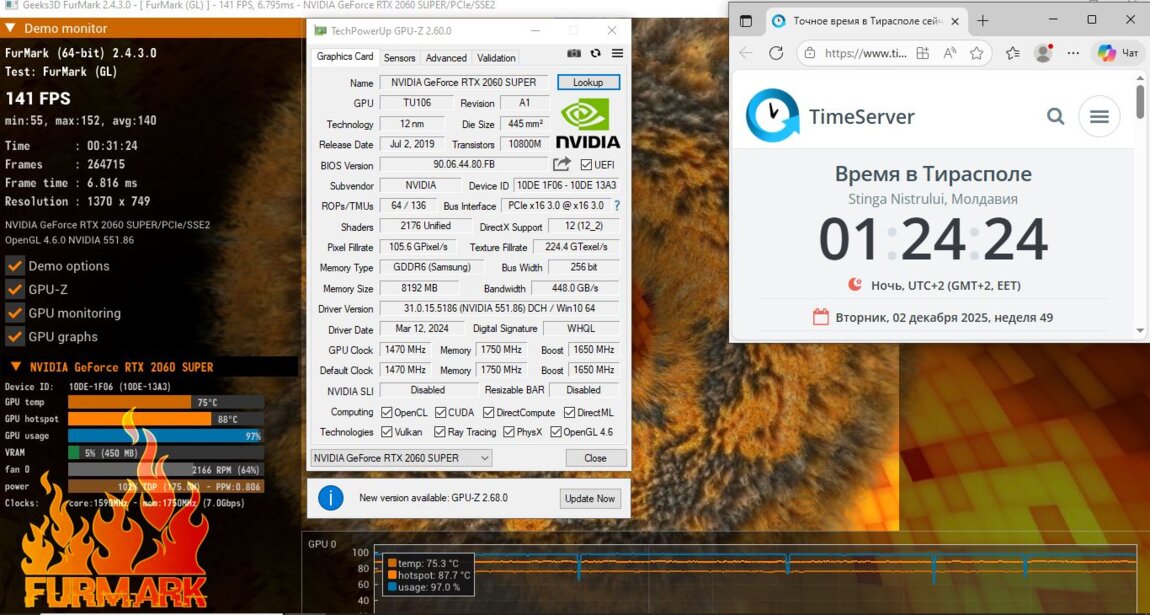The height and width of the screenshot is (615, 1150).
Task: Collapse the Demo monitor section
Action: [13, 29]
